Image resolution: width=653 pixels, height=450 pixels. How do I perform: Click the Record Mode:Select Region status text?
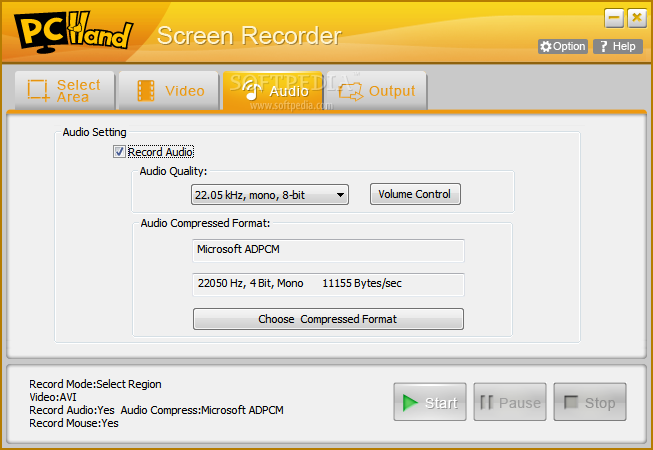coord(95,384)
